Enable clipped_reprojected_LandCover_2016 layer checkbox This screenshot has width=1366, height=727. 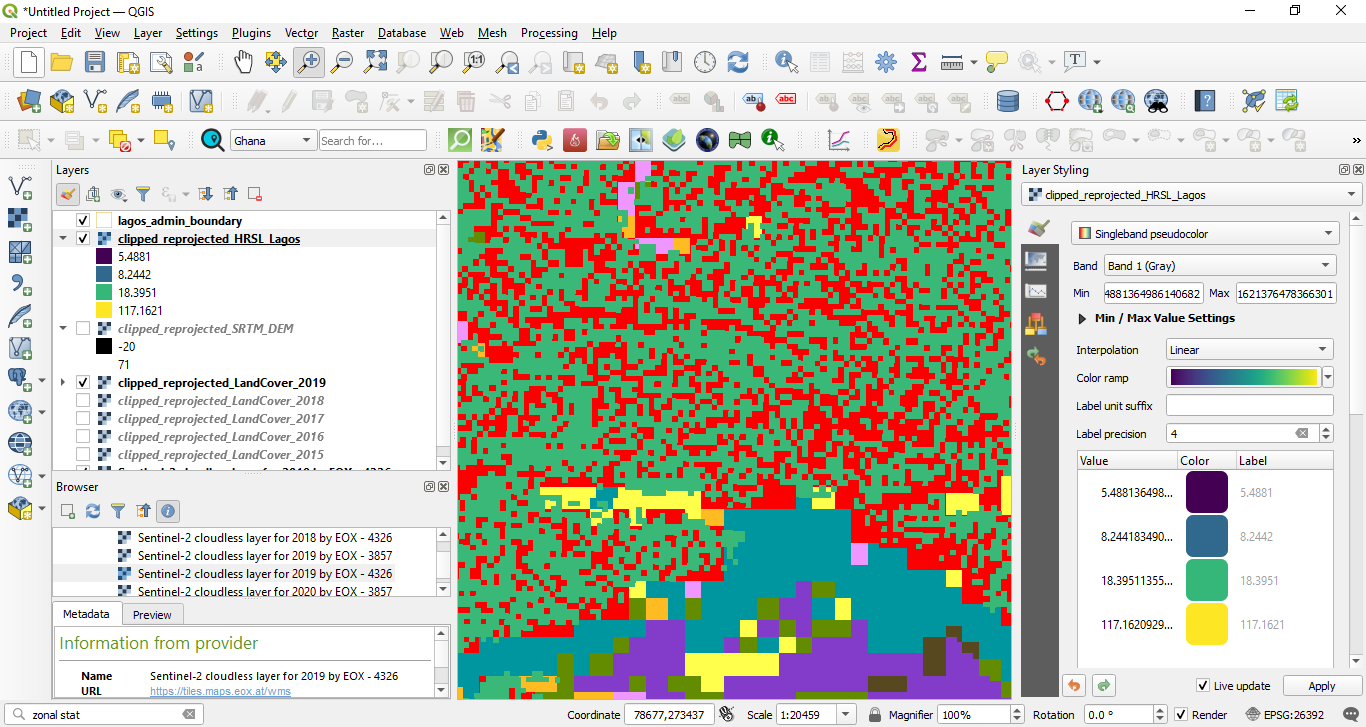pyautogui.click(x=83, y=437)
